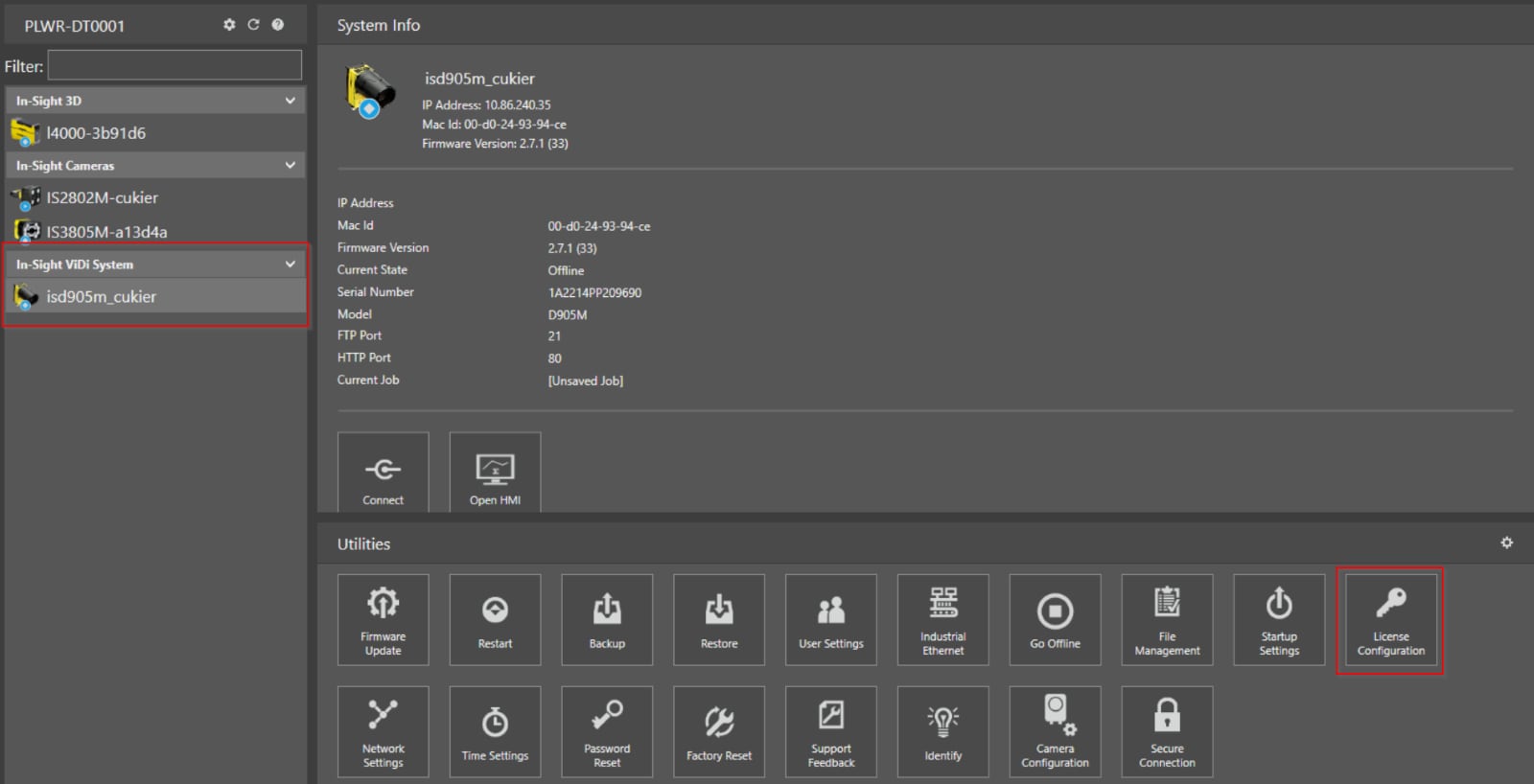
Task: Open Network Settings utility
Action: click(x=383, y=731)
